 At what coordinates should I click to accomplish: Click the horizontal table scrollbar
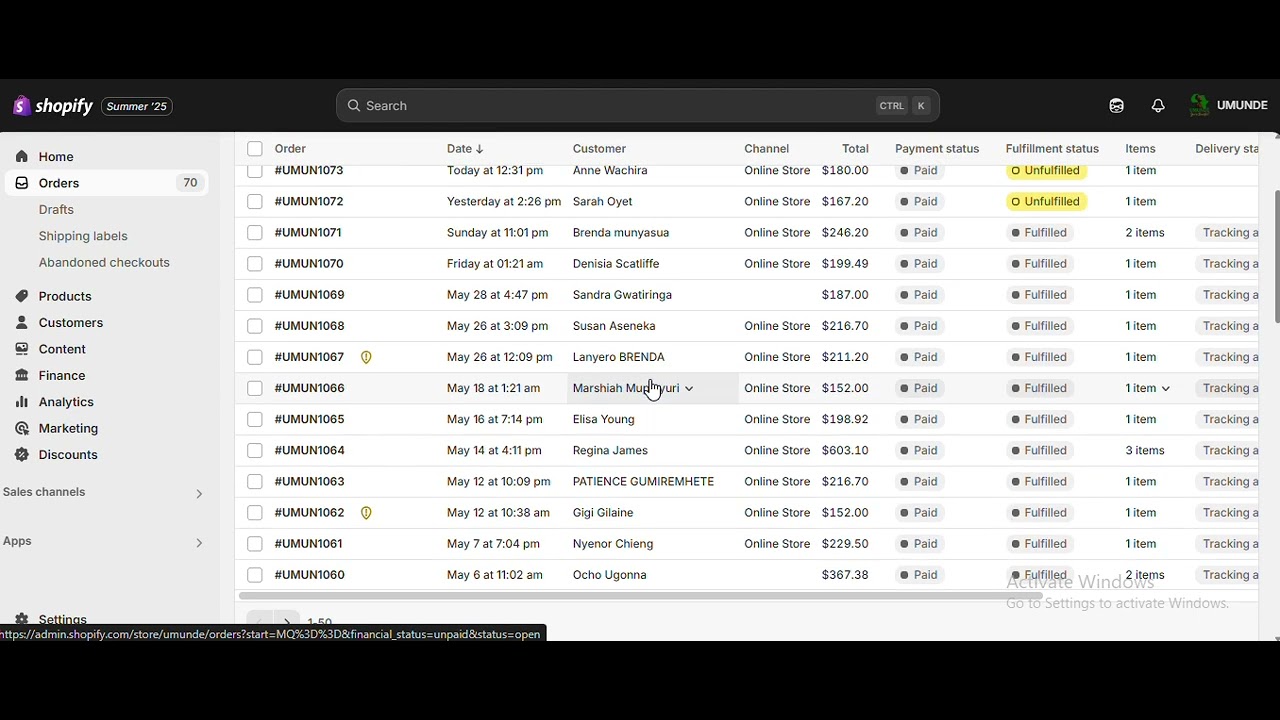tap(640, 596)
